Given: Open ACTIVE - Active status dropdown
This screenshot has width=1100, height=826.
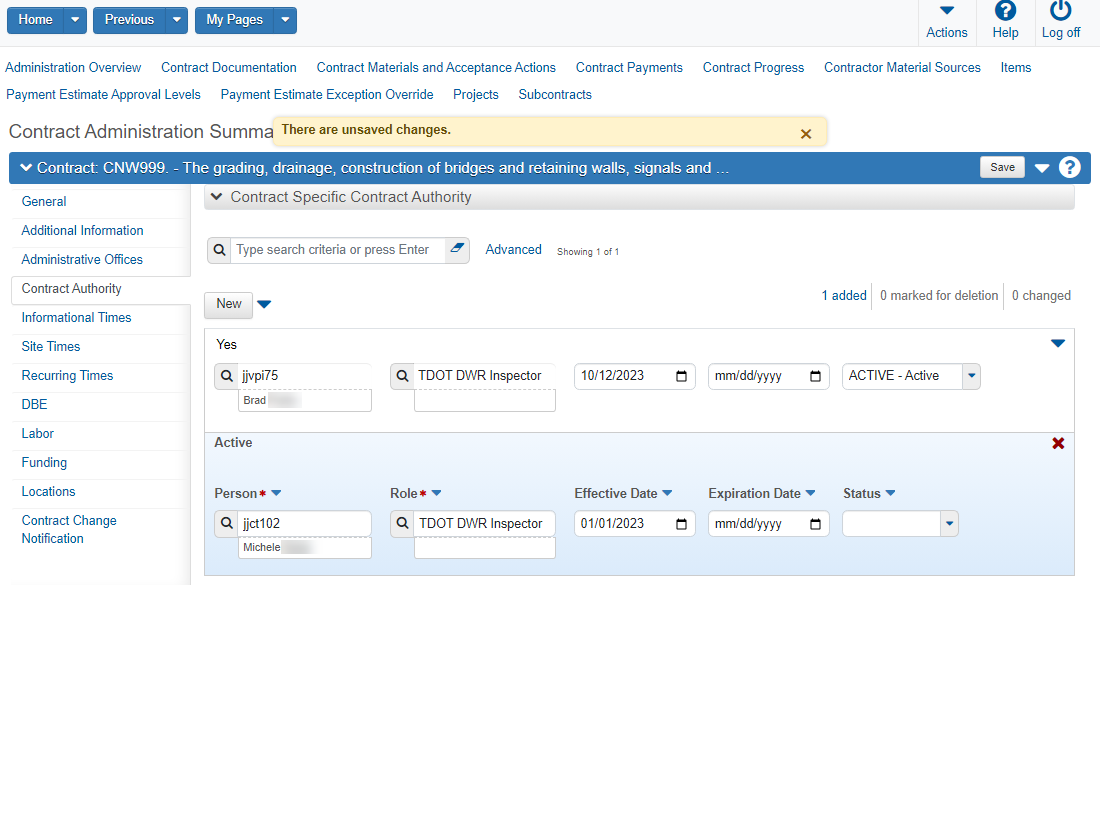Looking at the screenshot, I should point(971,376).
